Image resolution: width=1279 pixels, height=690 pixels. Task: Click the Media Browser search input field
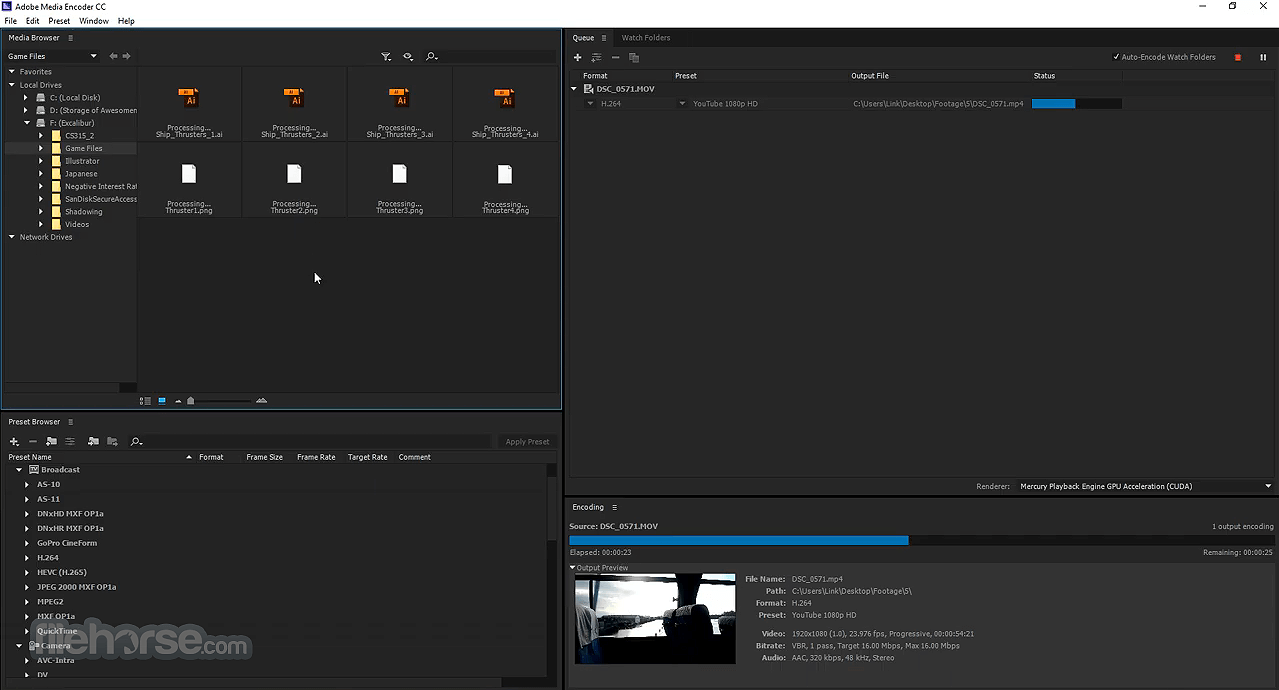pos(498,57)
